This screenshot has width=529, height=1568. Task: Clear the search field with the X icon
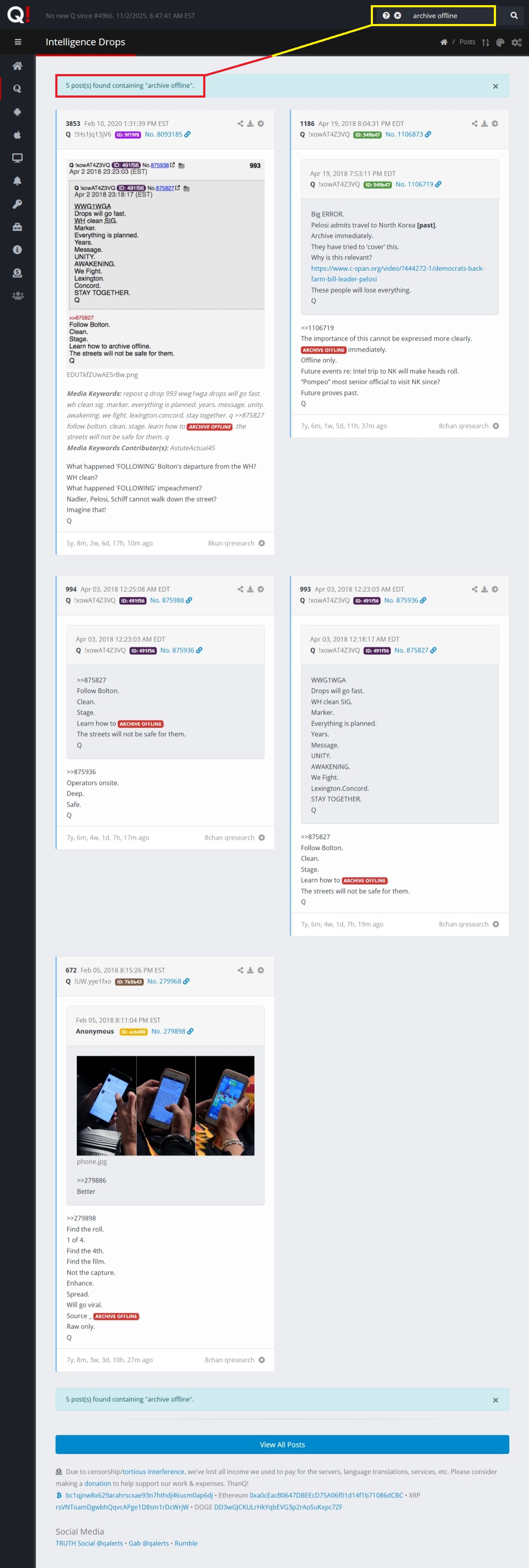coord(397,16)
